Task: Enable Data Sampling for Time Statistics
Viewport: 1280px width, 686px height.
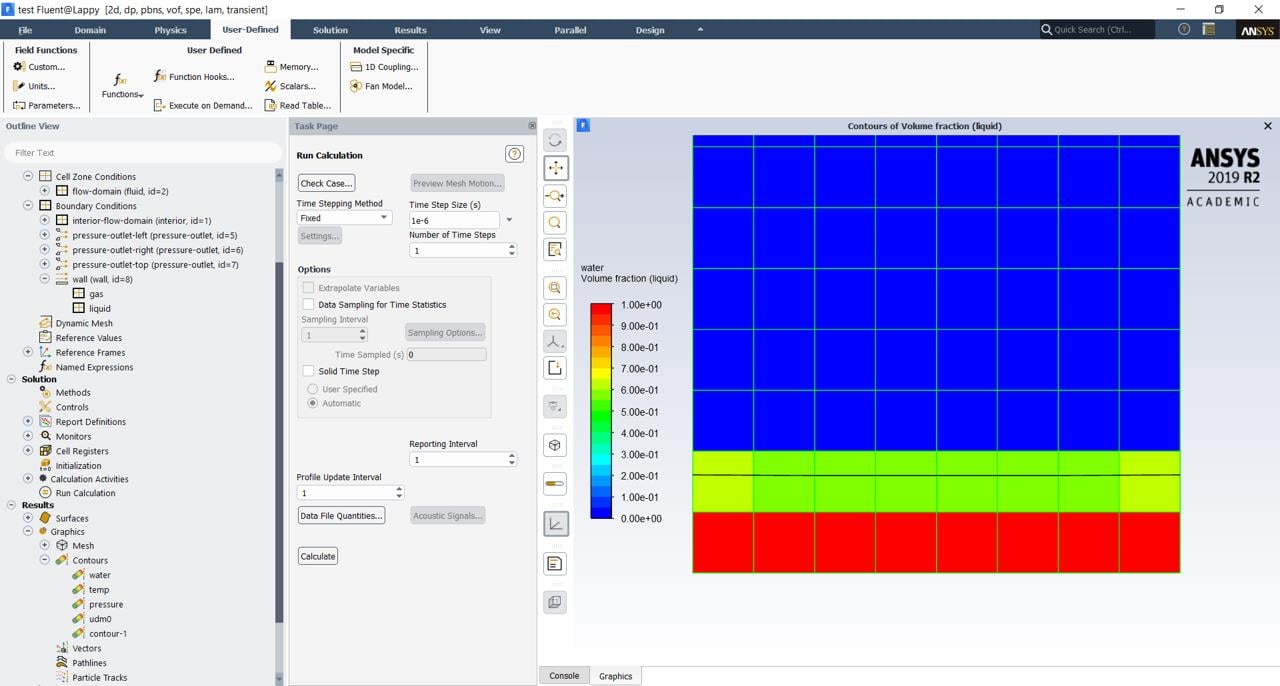Action: [x=309, y=305]
